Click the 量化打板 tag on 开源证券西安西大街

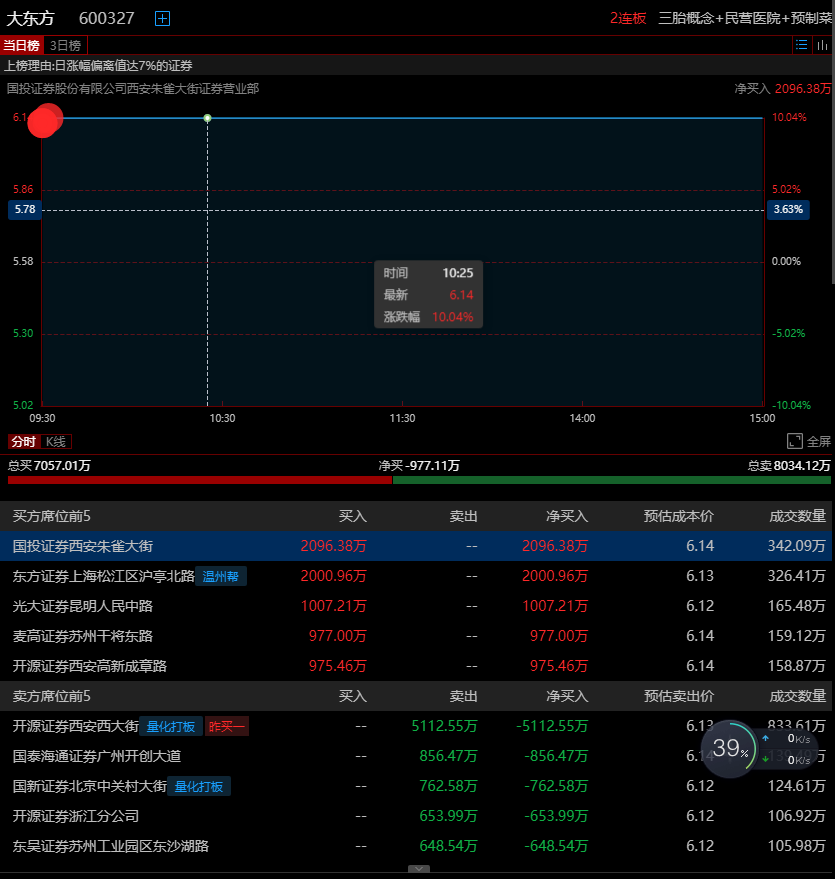pos(170,727)
